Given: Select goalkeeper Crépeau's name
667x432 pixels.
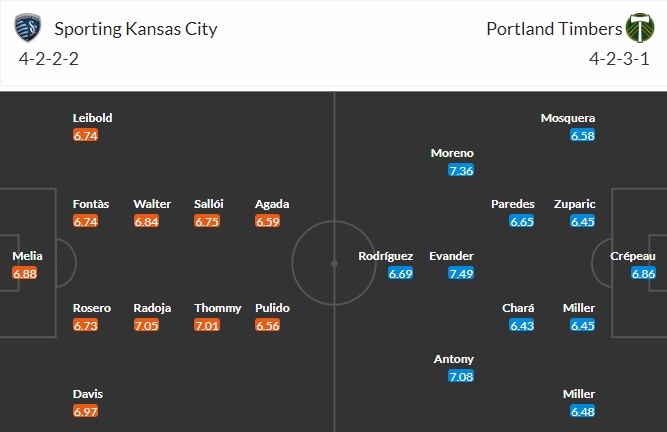Looking at the screenshot, I should click(x=634, y=256).
